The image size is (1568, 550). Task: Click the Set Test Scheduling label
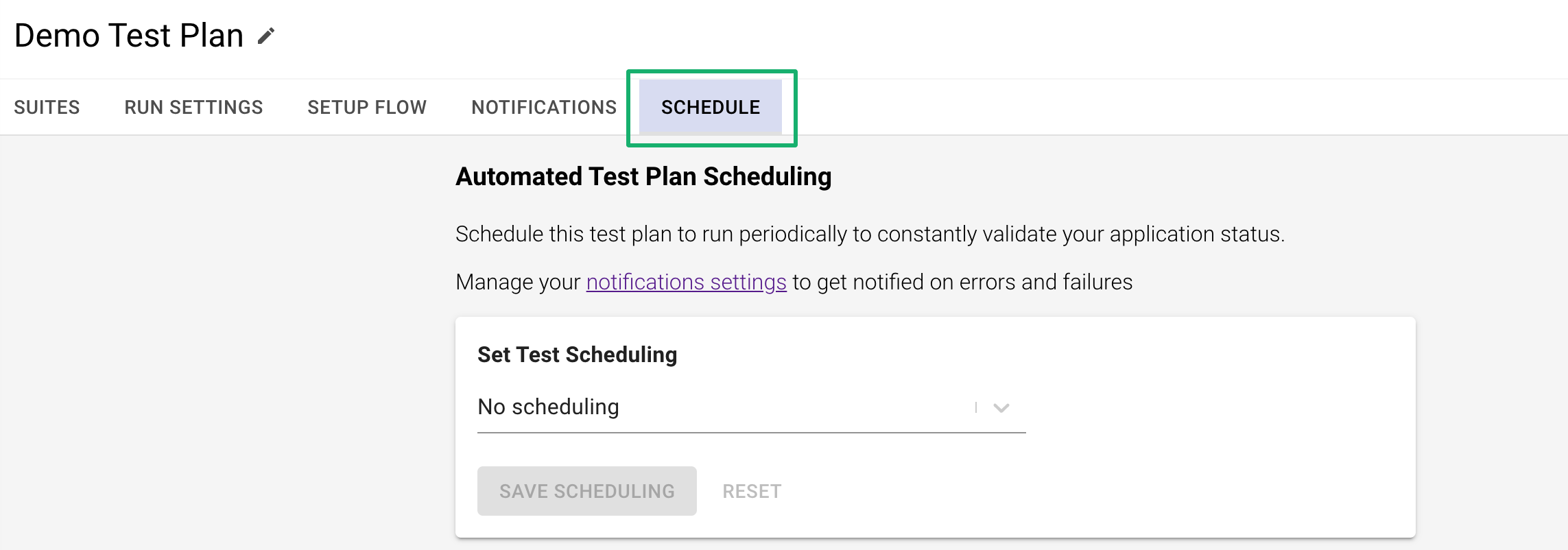(577, 355)
